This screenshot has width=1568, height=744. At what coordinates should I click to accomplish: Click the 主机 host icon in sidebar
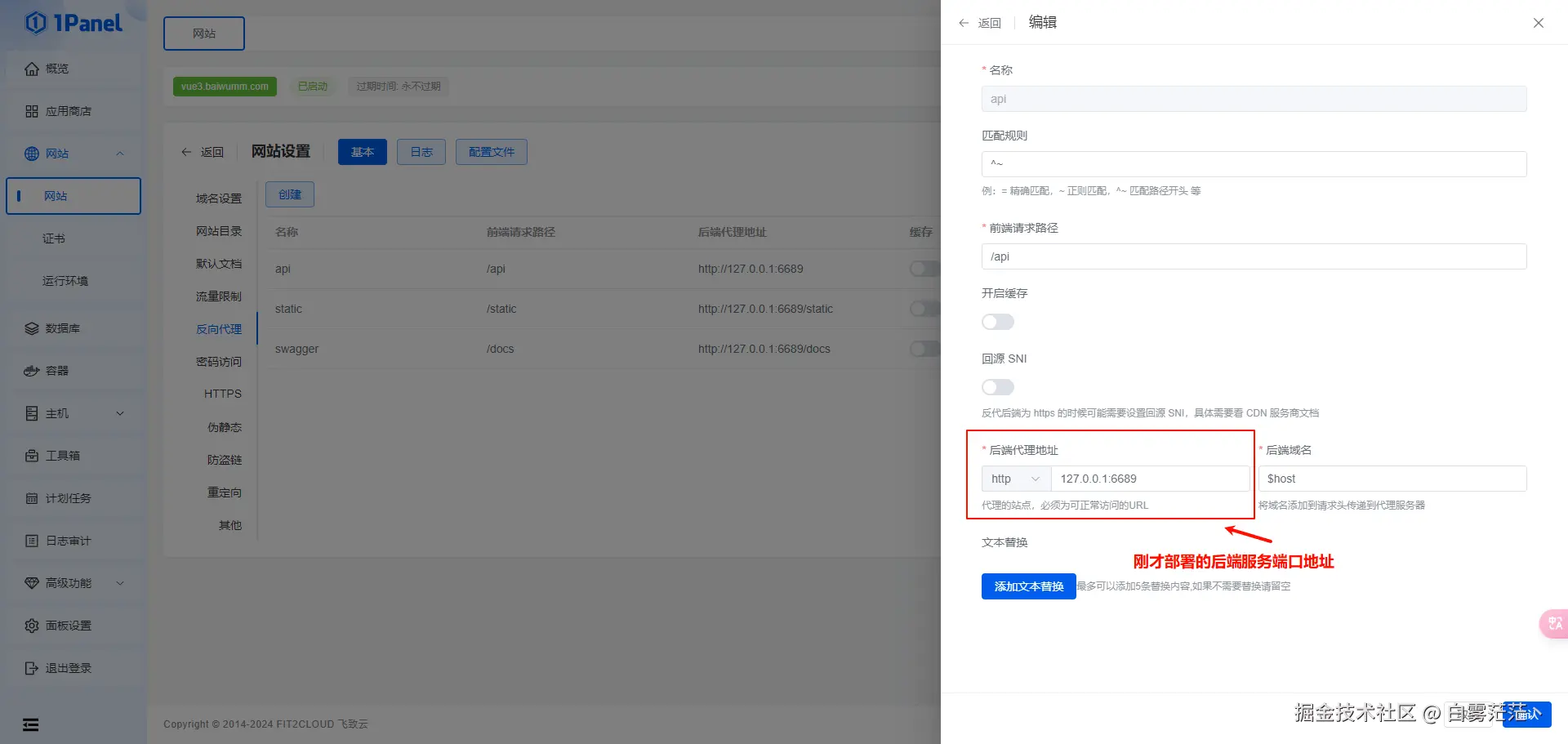(32, 413)
